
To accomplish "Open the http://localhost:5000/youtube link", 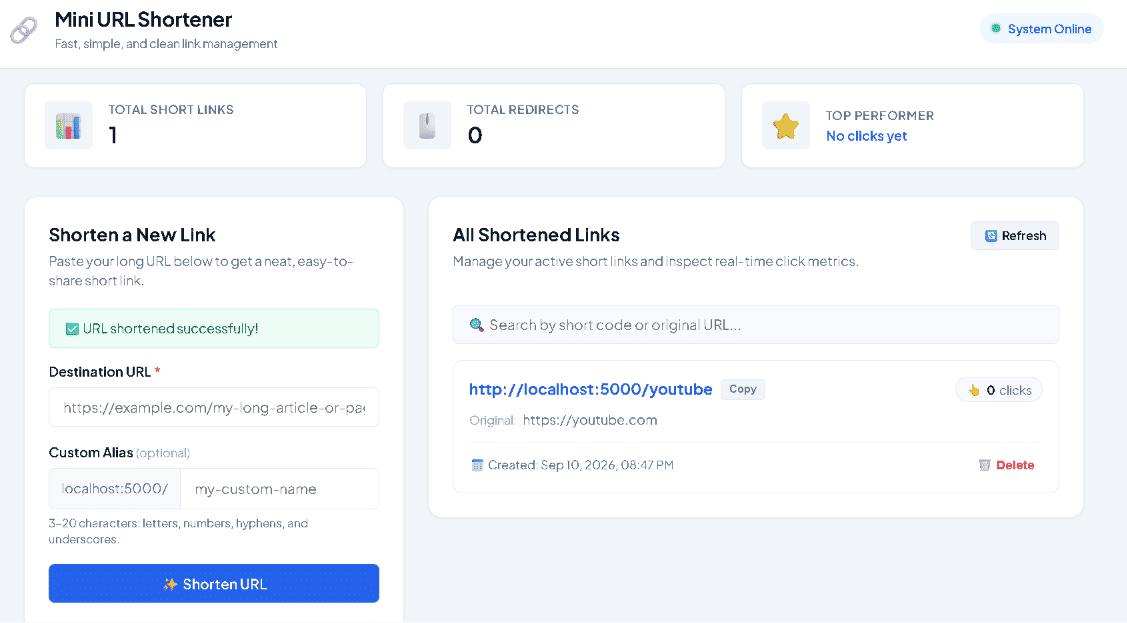I will 590,389.
